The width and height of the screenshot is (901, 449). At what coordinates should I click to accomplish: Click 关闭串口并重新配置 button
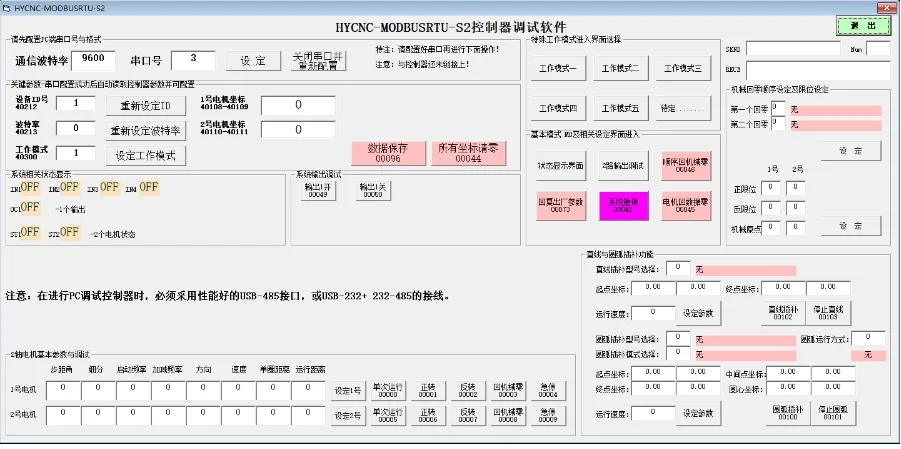(318, 61)
